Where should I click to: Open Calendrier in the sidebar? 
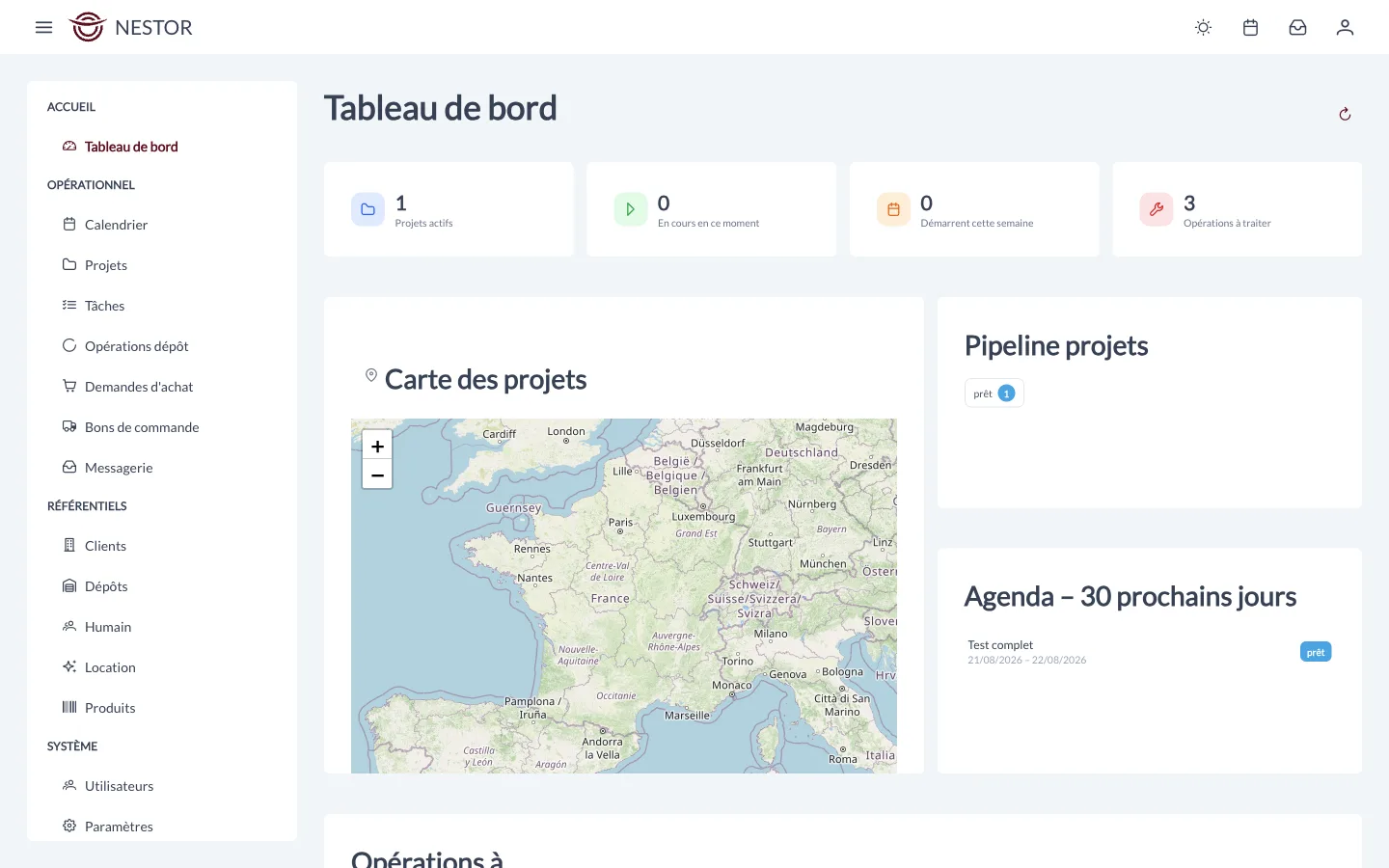[x=116, y=225]
